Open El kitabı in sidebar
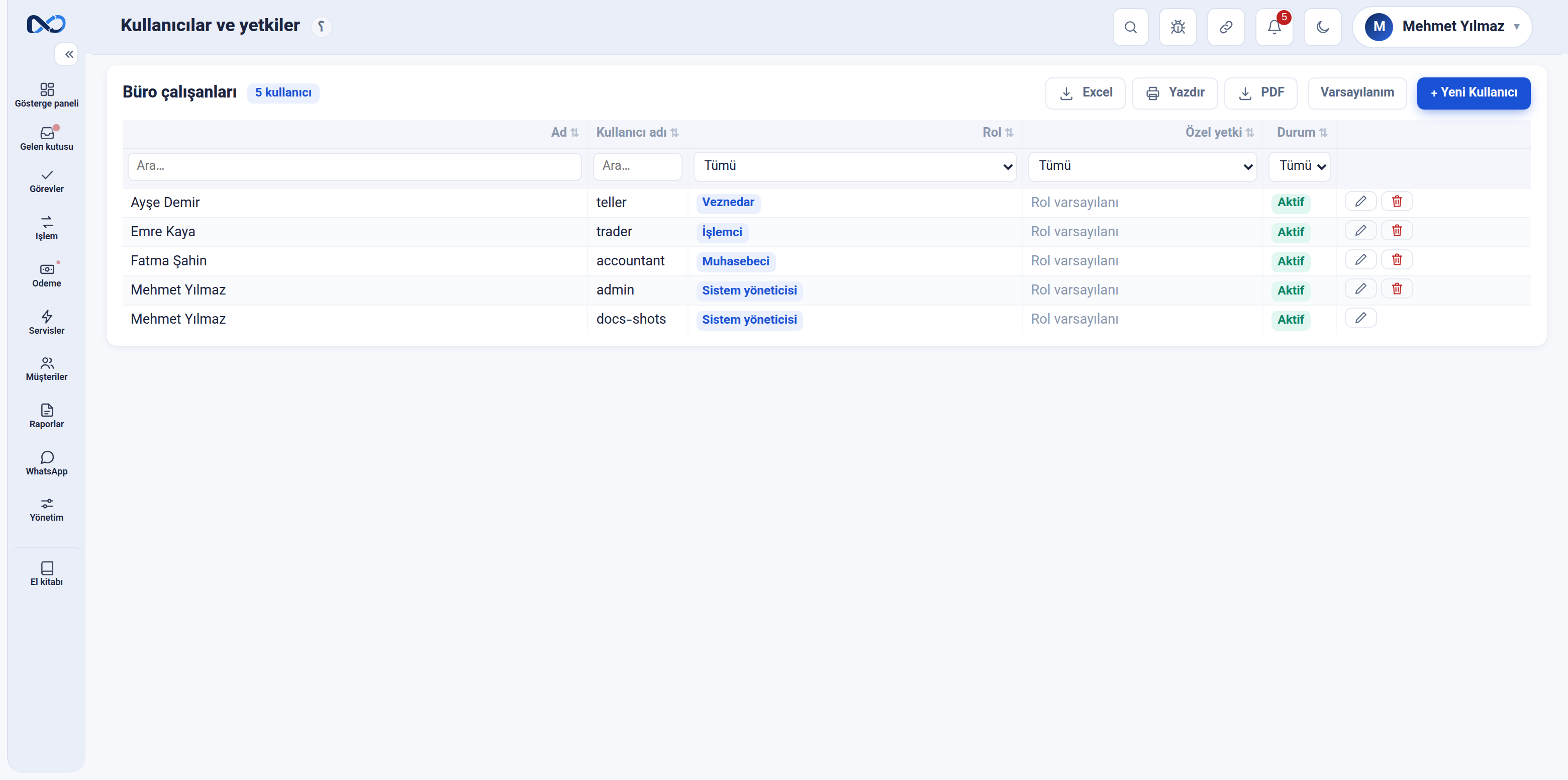This screenshot has height=780, width=1568. click(47, 574)
